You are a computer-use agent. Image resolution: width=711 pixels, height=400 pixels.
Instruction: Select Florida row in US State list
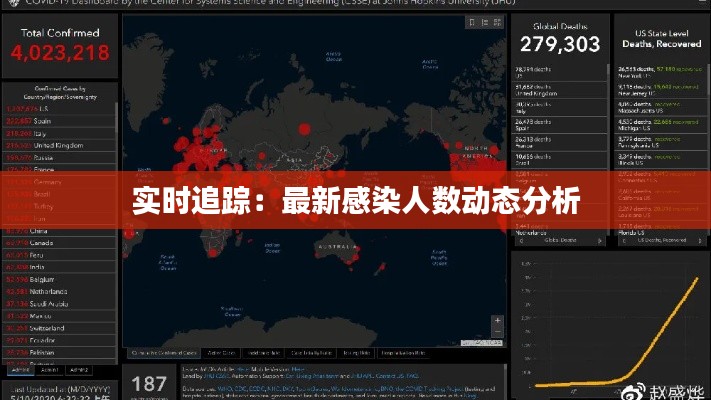(660, 231)
